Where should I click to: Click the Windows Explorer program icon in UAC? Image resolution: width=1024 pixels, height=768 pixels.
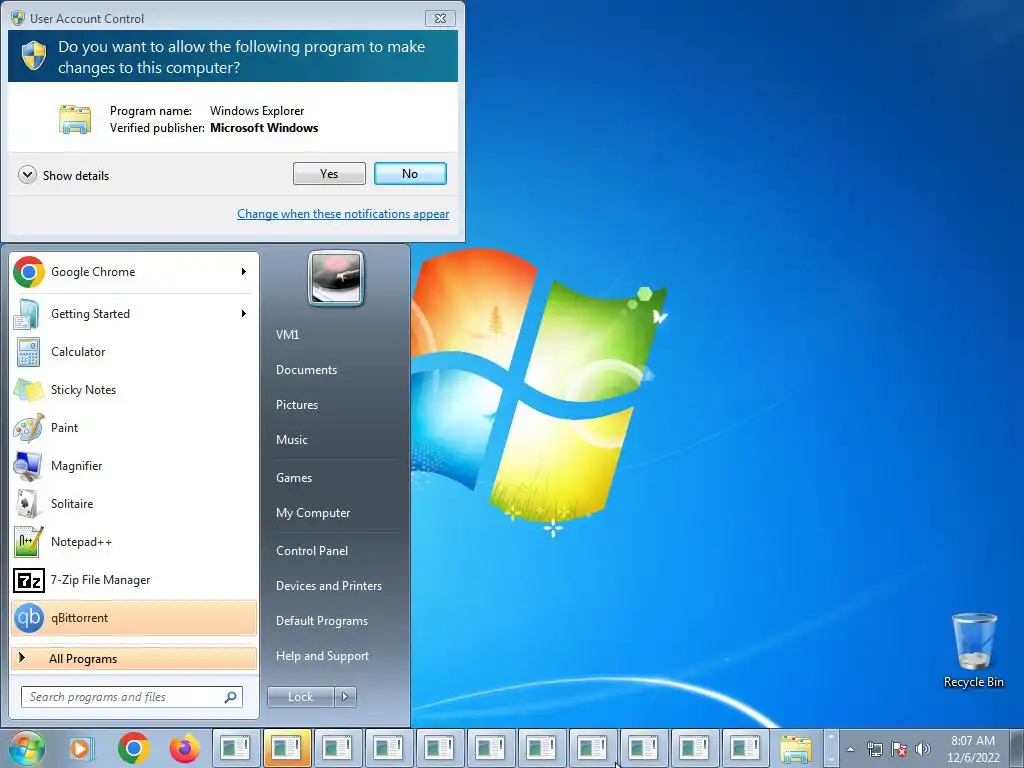pyautogui.click(x=75, y=119)
